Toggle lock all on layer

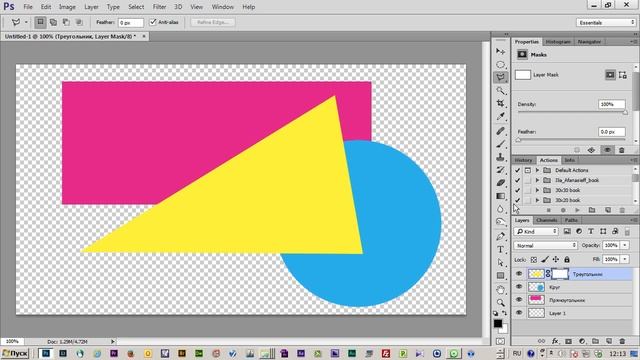click(567, 260)
